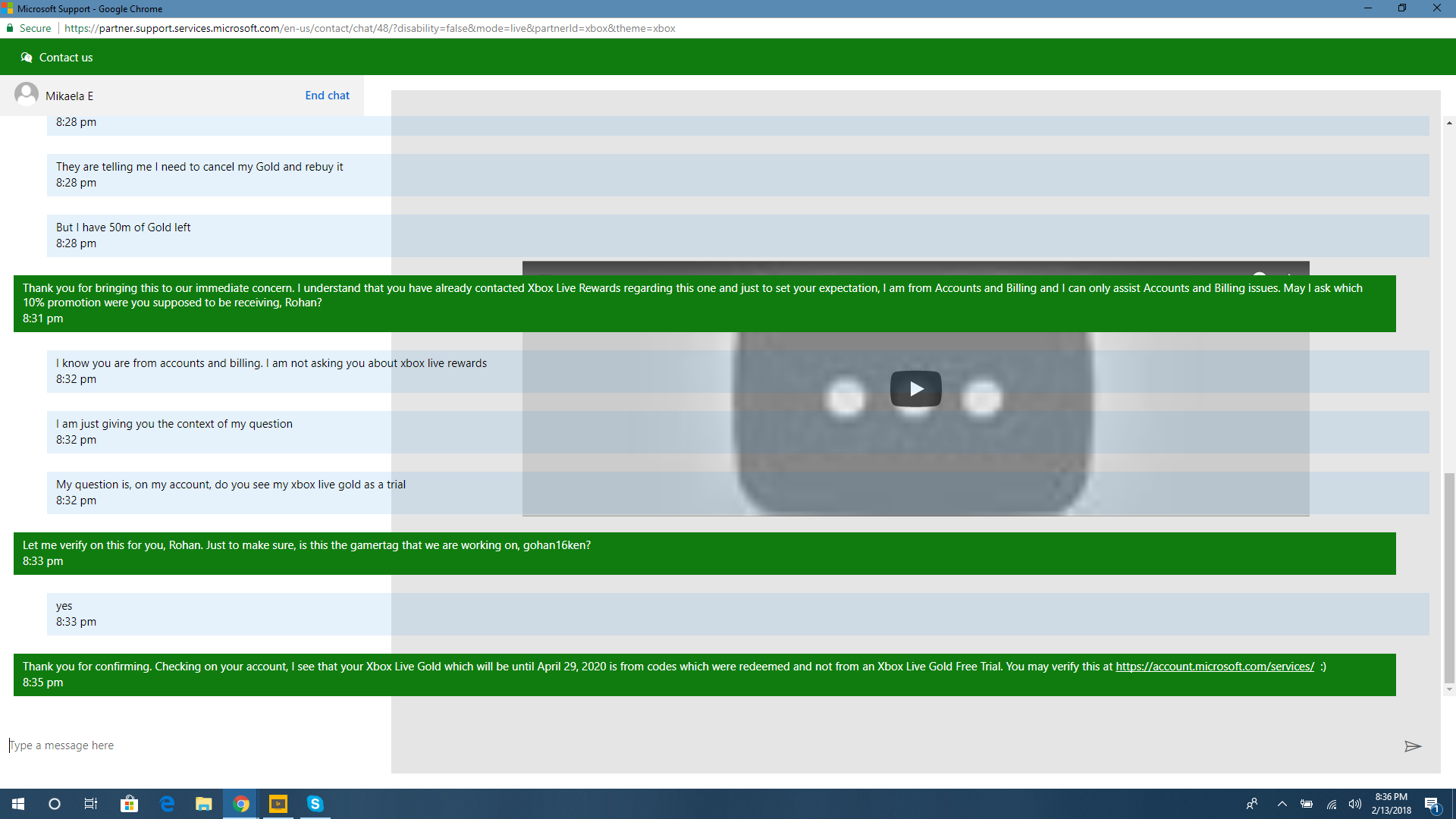The height and width of the screenshot is (819, 1456).
Task: Click the End chat button
Action: [x=327, y=95]
